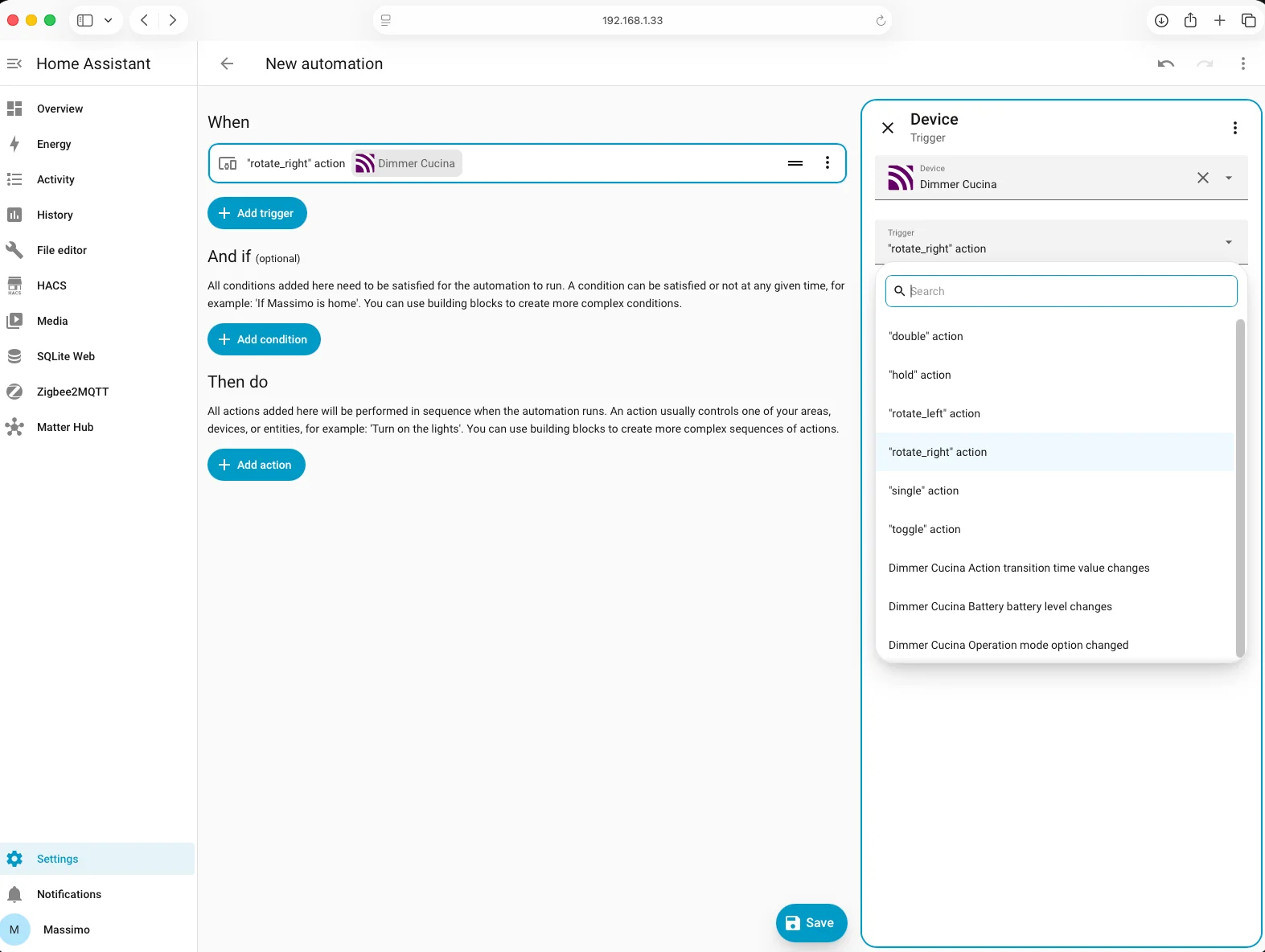The height and width of the screenshot is (952, 1265).
Task: Clear the Dimmer Cucina device selection
Action: point(1203,178)
